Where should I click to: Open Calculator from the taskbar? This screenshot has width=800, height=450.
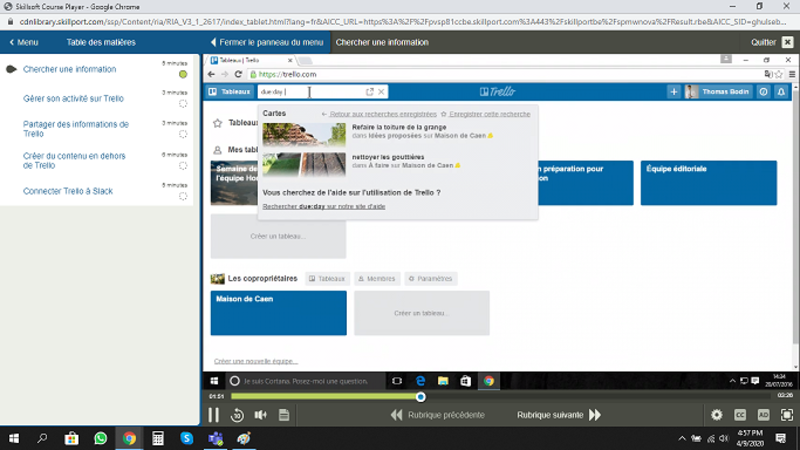click(158, 438)
